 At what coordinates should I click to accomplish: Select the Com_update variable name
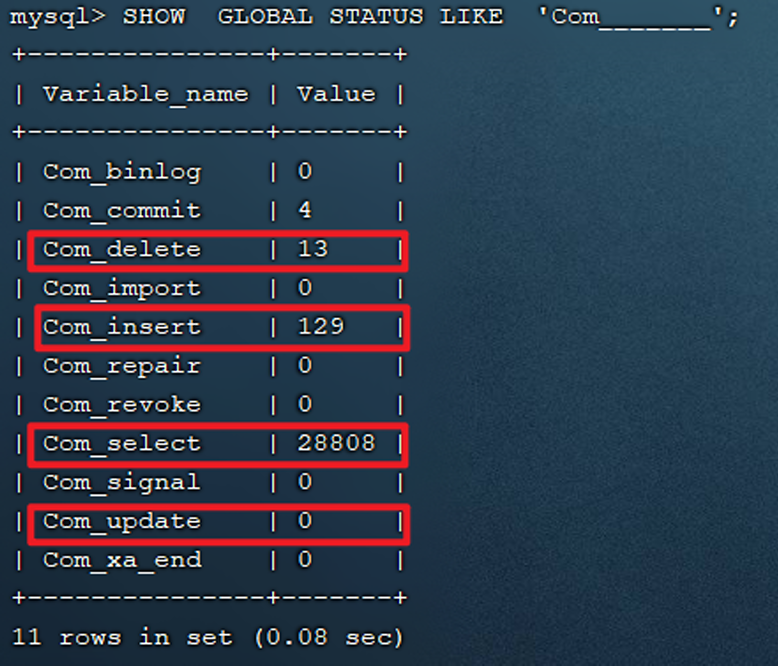[122, 522]
